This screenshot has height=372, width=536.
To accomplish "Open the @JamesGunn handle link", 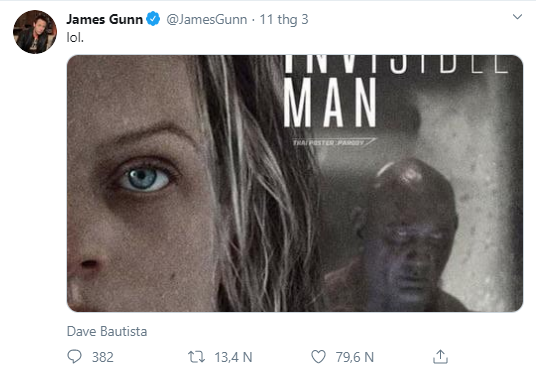I will point(206,19).
